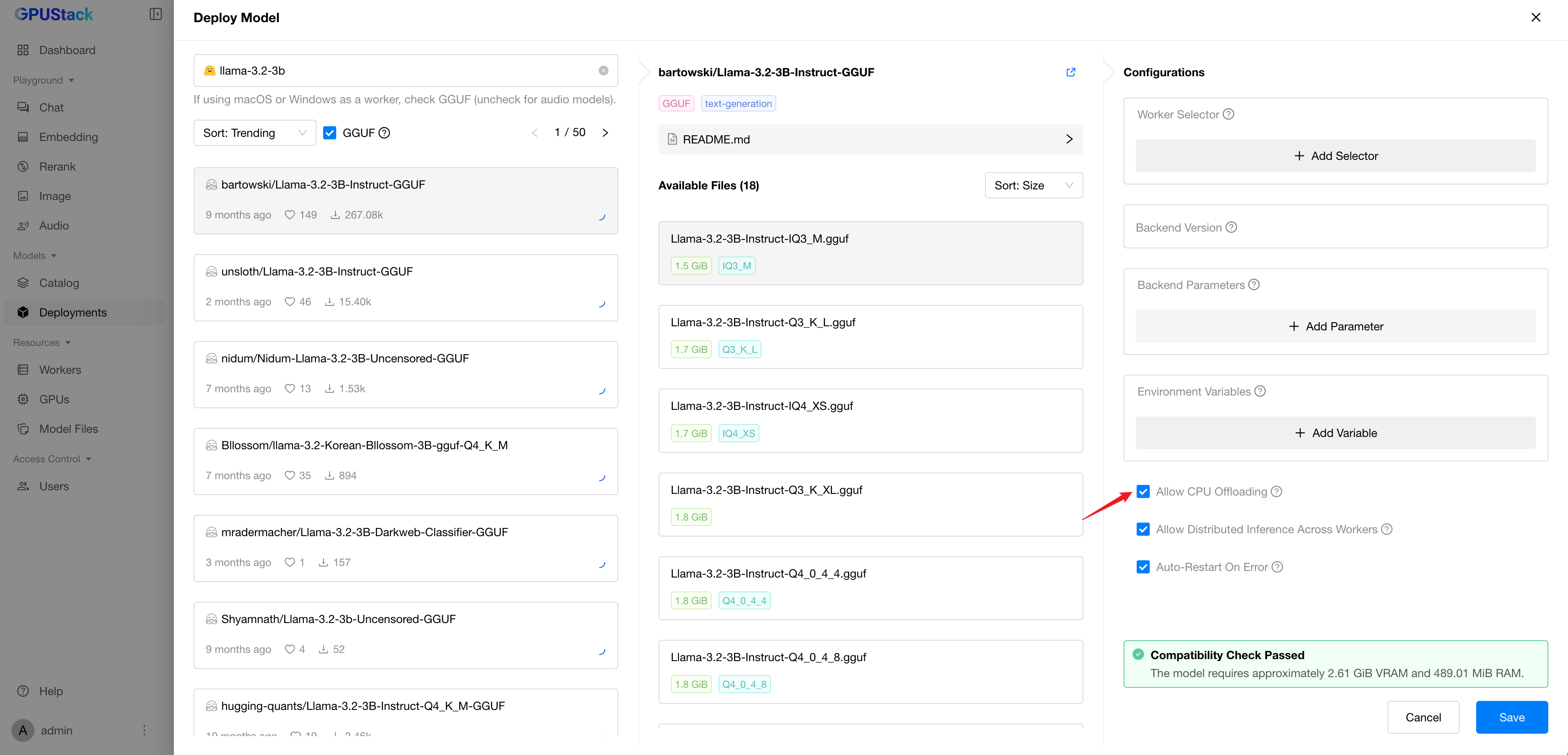Choose Llama-3.2-3B-Instruct-Q3_K_XL.gguf file
Viewport: 1568px width, 755px height.
871,504
